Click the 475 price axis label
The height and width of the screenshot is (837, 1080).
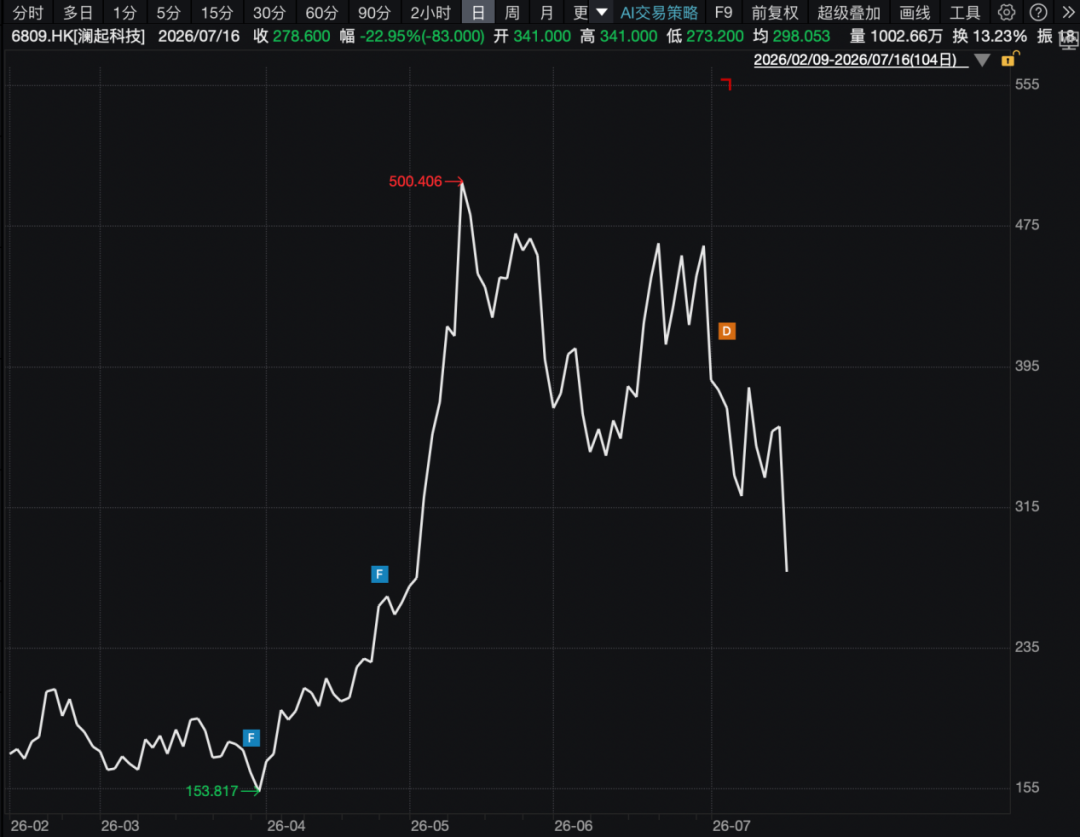[1027, 225]
